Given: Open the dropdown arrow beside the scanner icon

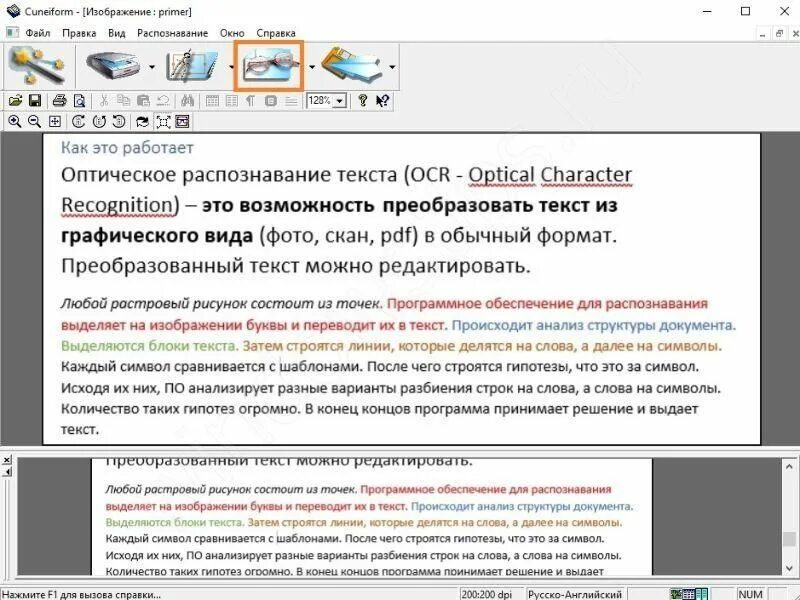Looking at the screenshot, I should point(152,67).
